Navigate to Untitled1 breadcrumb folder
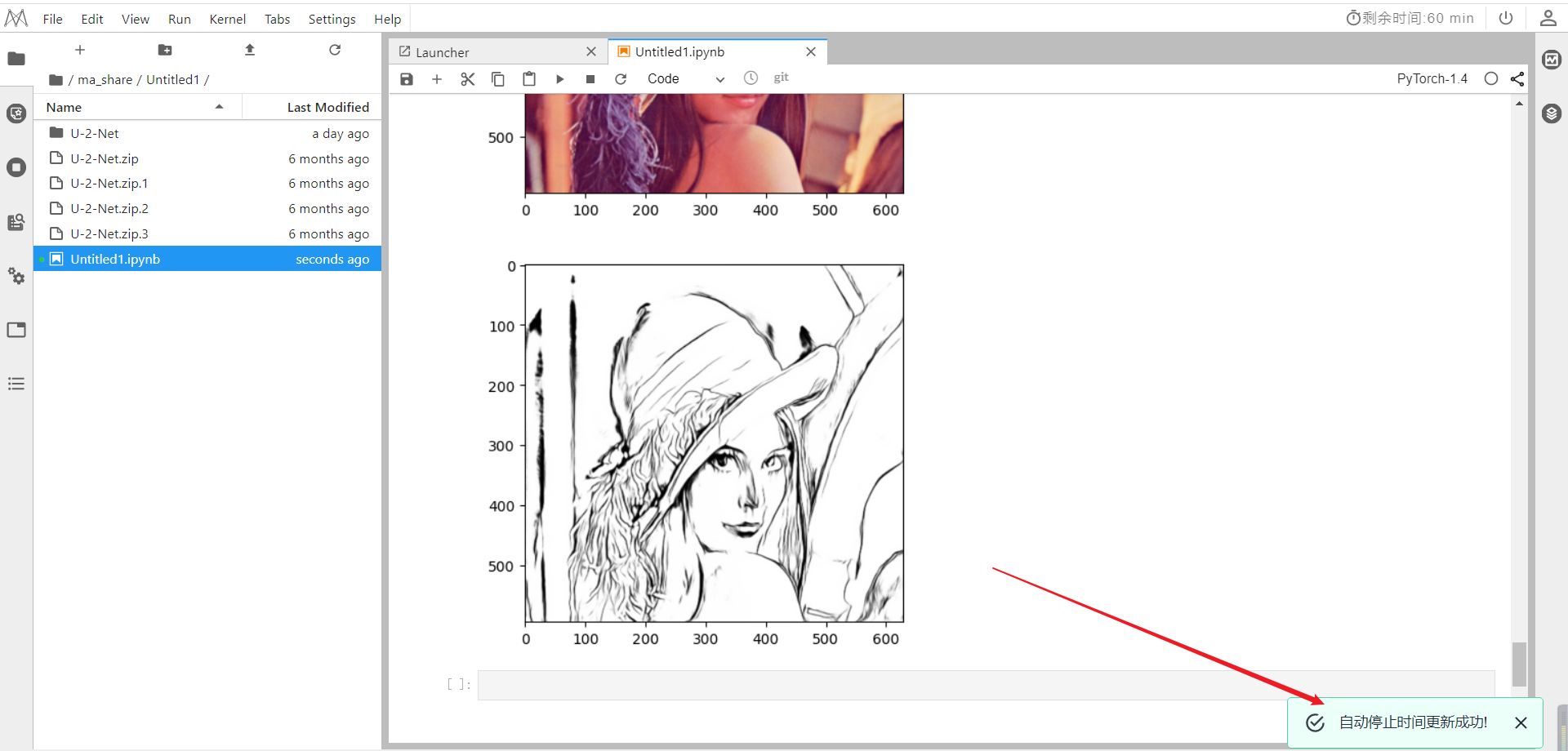The image size is (1568, 751). point(173,80)
